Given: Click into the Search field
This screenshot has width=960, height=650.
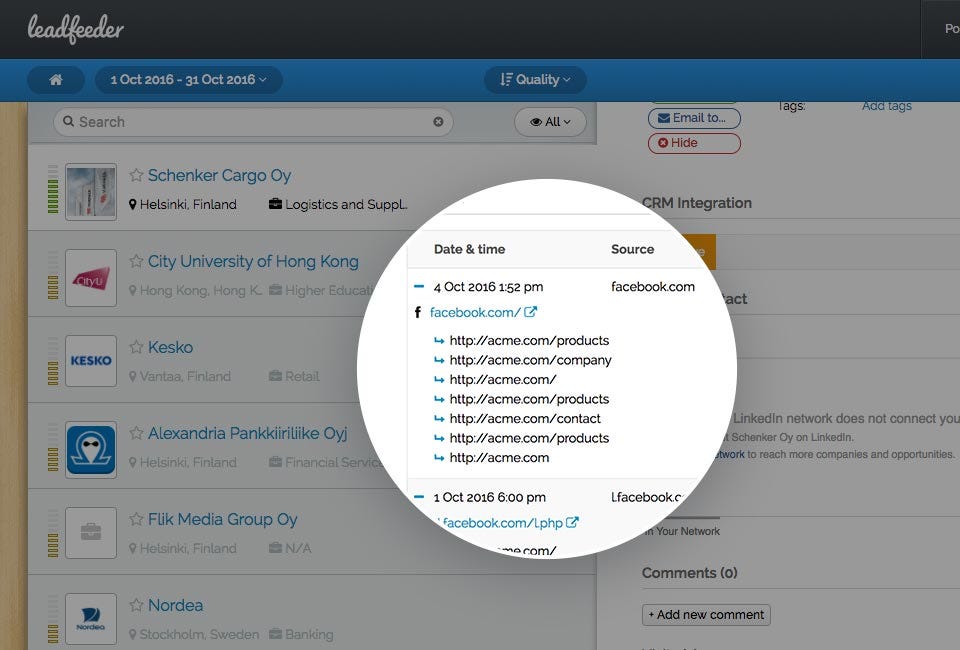Looking at the screenshot, I should [253, 122].
